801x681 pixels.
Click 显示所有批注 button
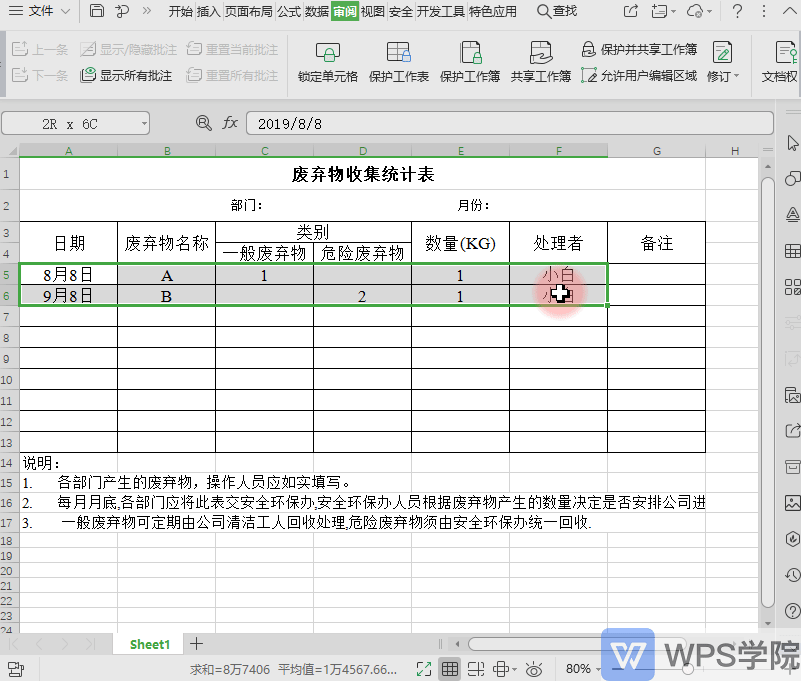pyautogui.click(x=126, y=76)
